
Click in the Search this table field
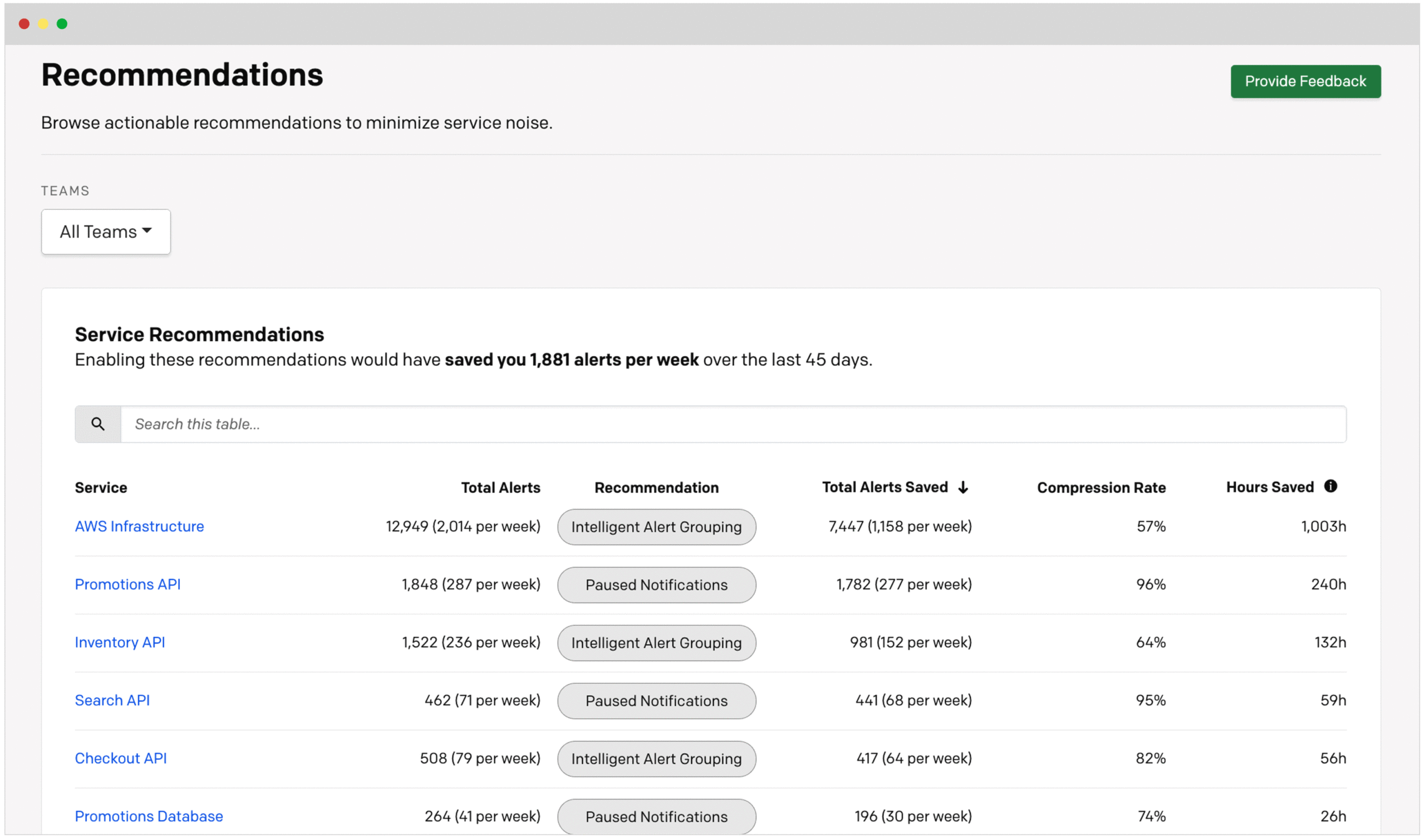pos(733,424)
